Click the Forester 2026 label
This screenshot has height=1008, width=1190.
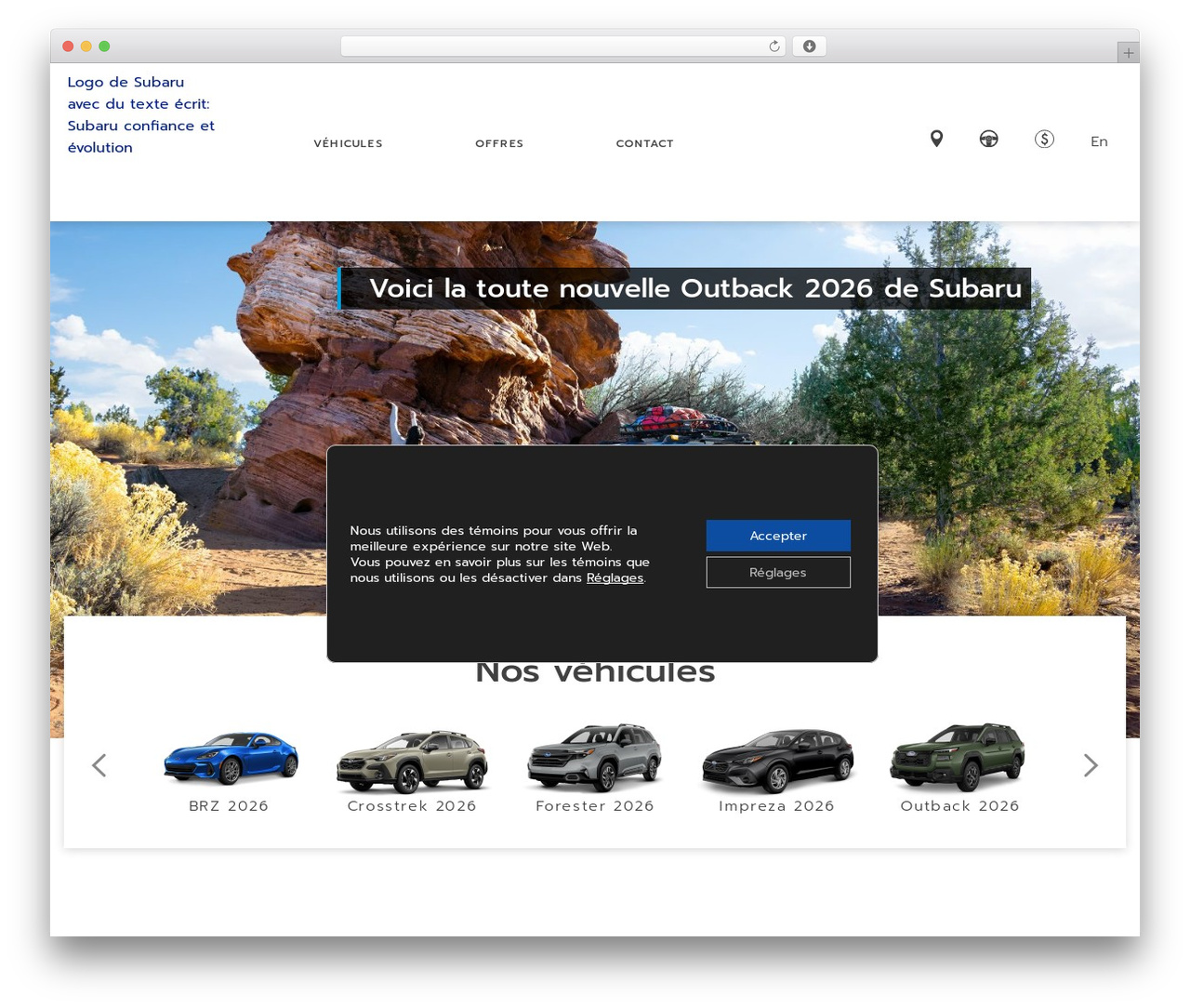tap(595, 806)
